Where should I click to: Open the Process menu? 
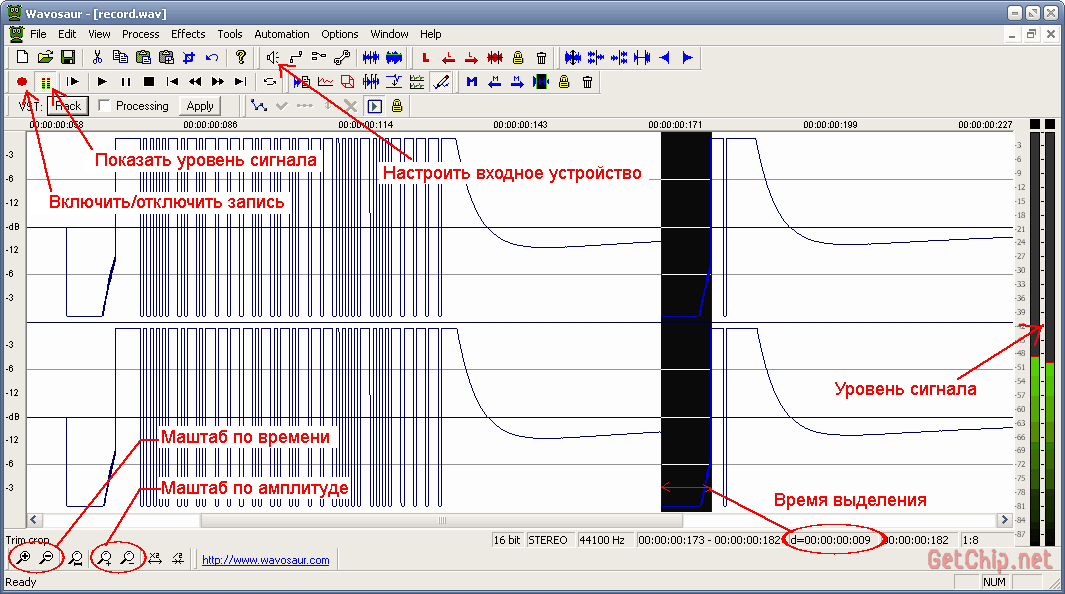pos(141,34)
